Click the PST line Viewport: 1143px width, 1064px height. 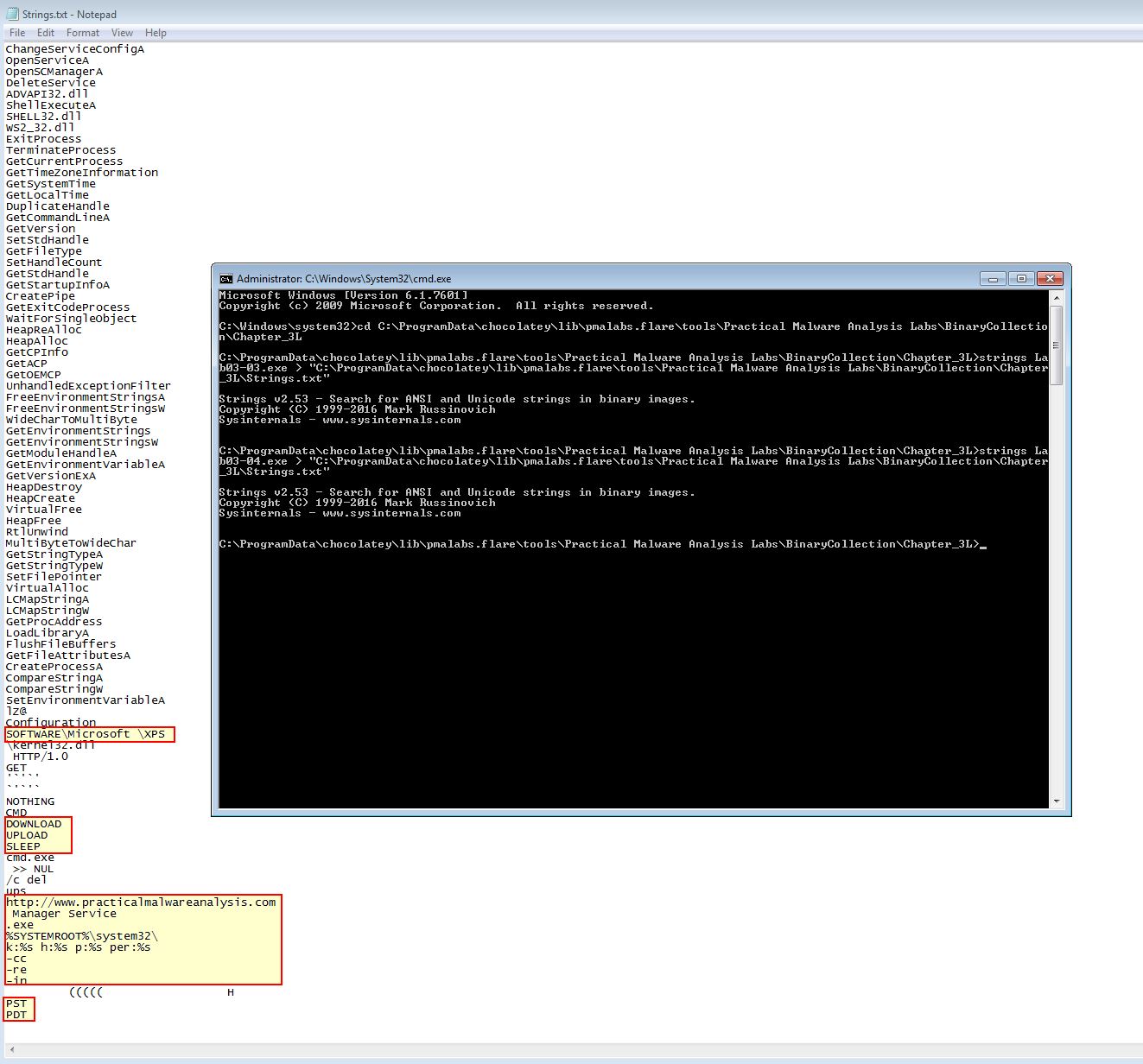click(16, 1004)
